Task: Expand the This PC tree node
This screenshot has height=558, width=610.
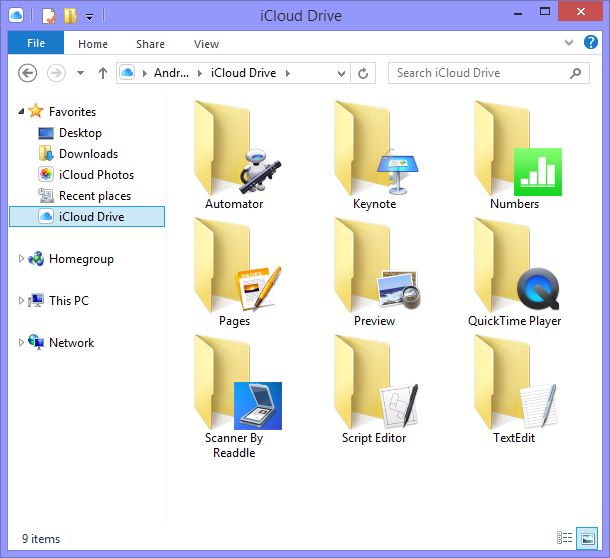Action: [21, 301]
